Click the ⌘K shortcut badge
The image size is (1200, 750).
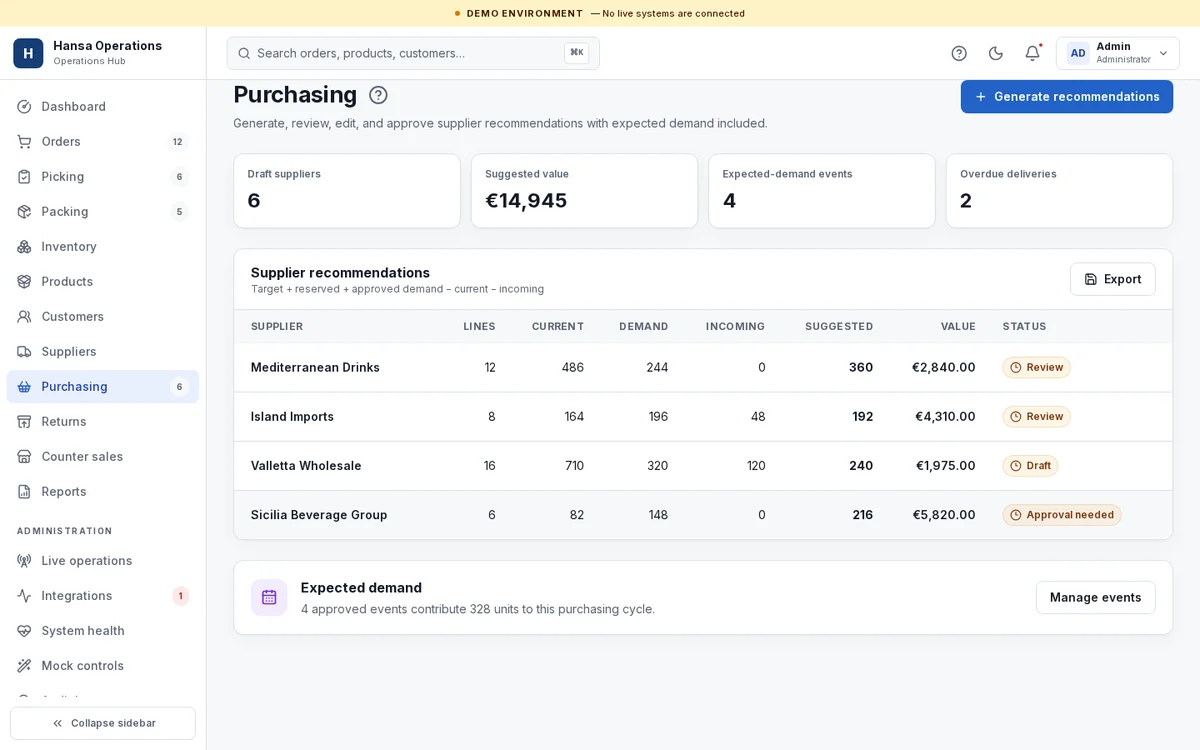tap(577, 53)
